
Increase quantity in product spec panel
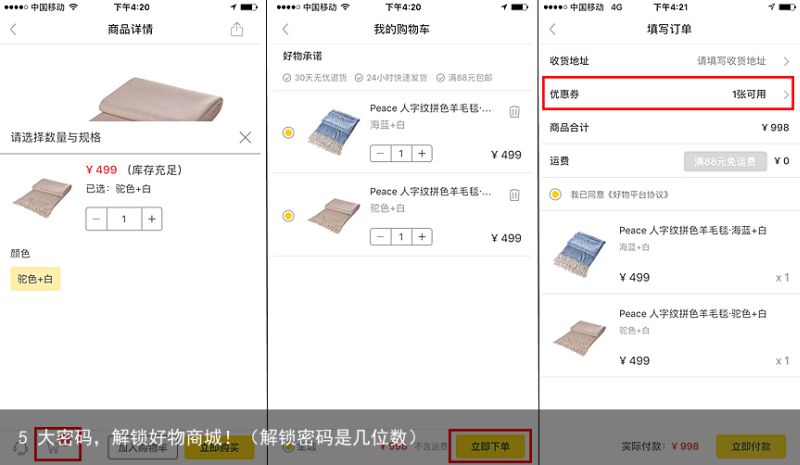(152, 219)
